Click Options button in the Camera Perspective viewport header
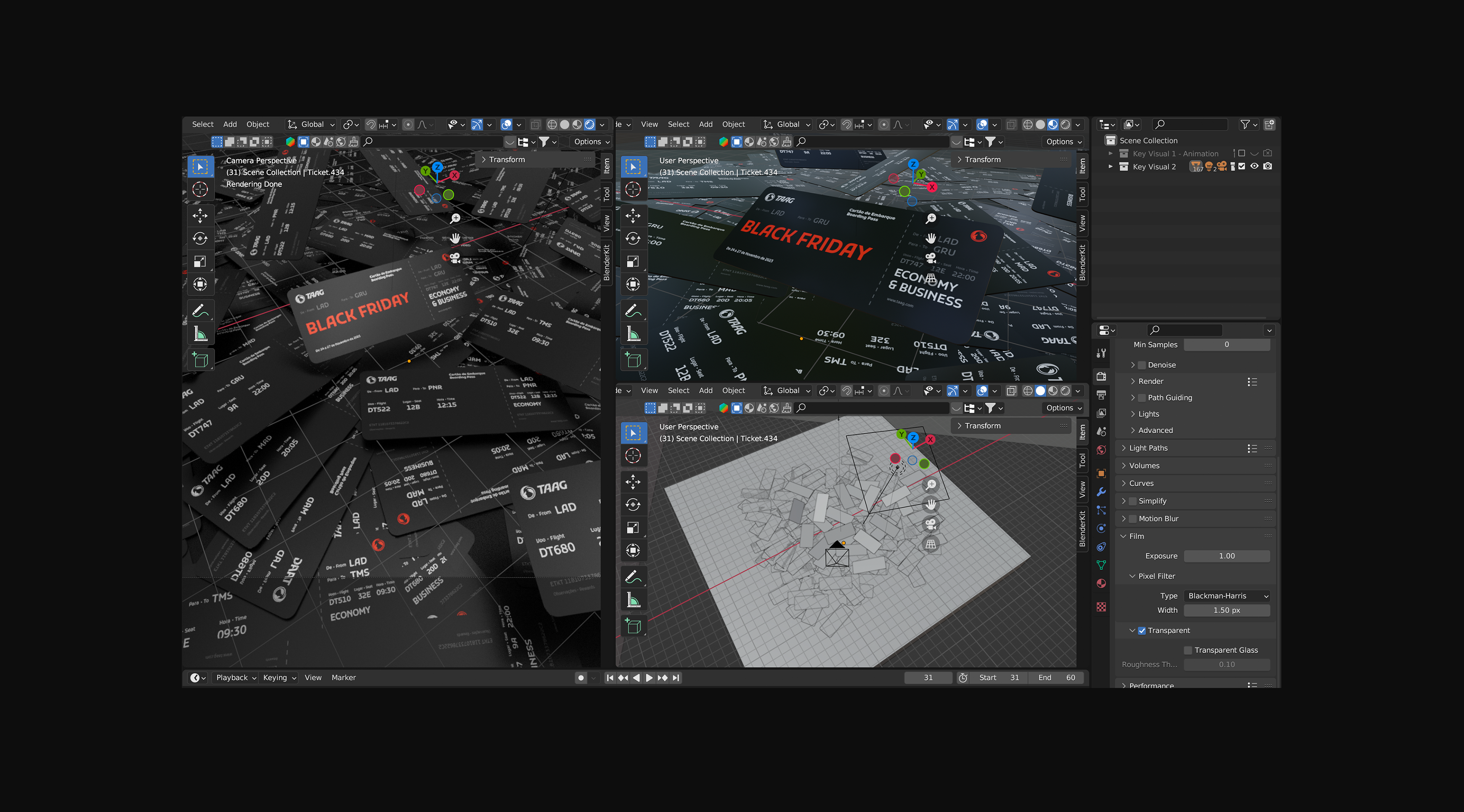1464x812 pixels. [x=591, y=142]
